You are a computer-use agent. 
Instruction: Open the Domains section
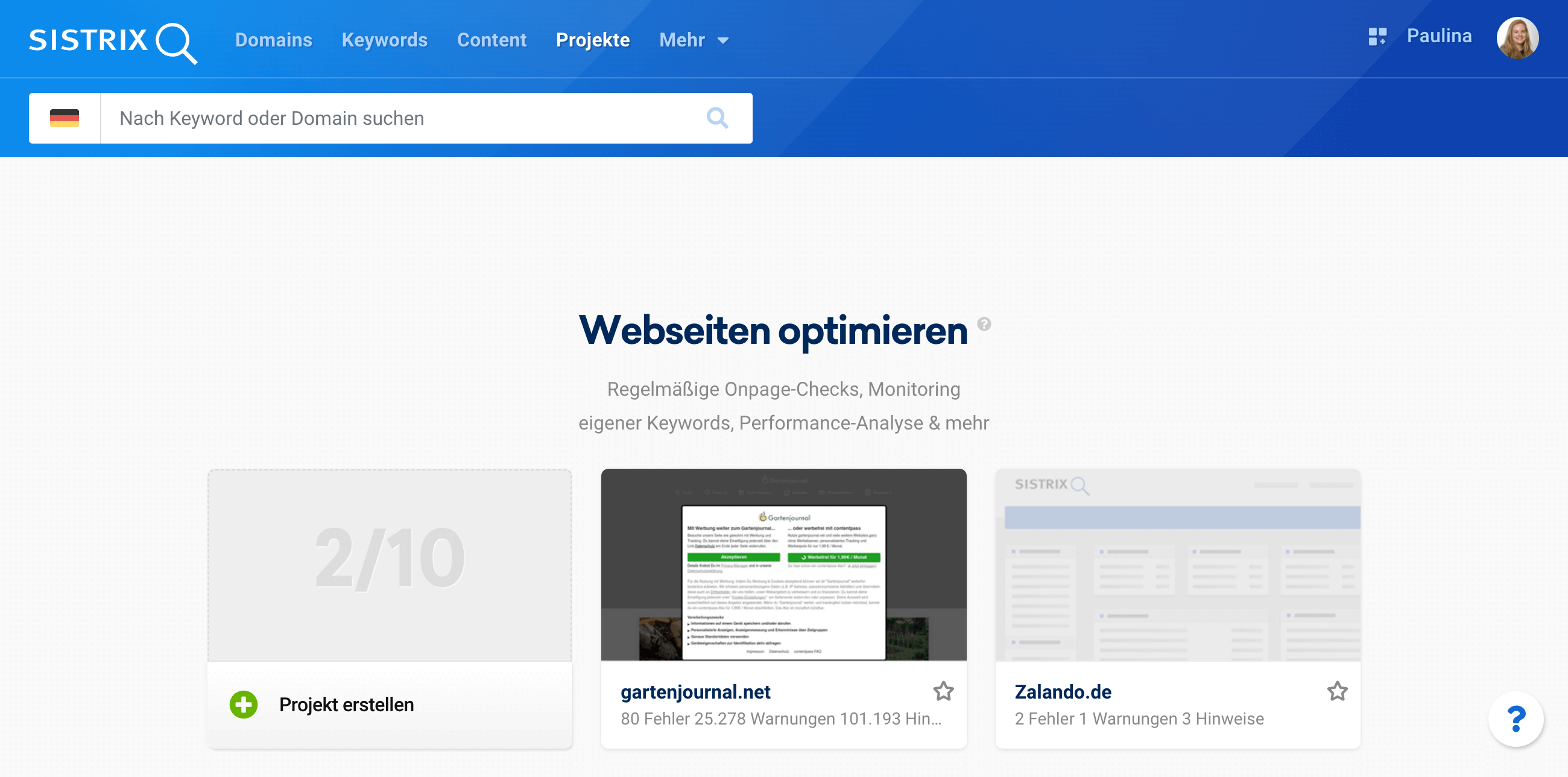(x=273, y=40)
